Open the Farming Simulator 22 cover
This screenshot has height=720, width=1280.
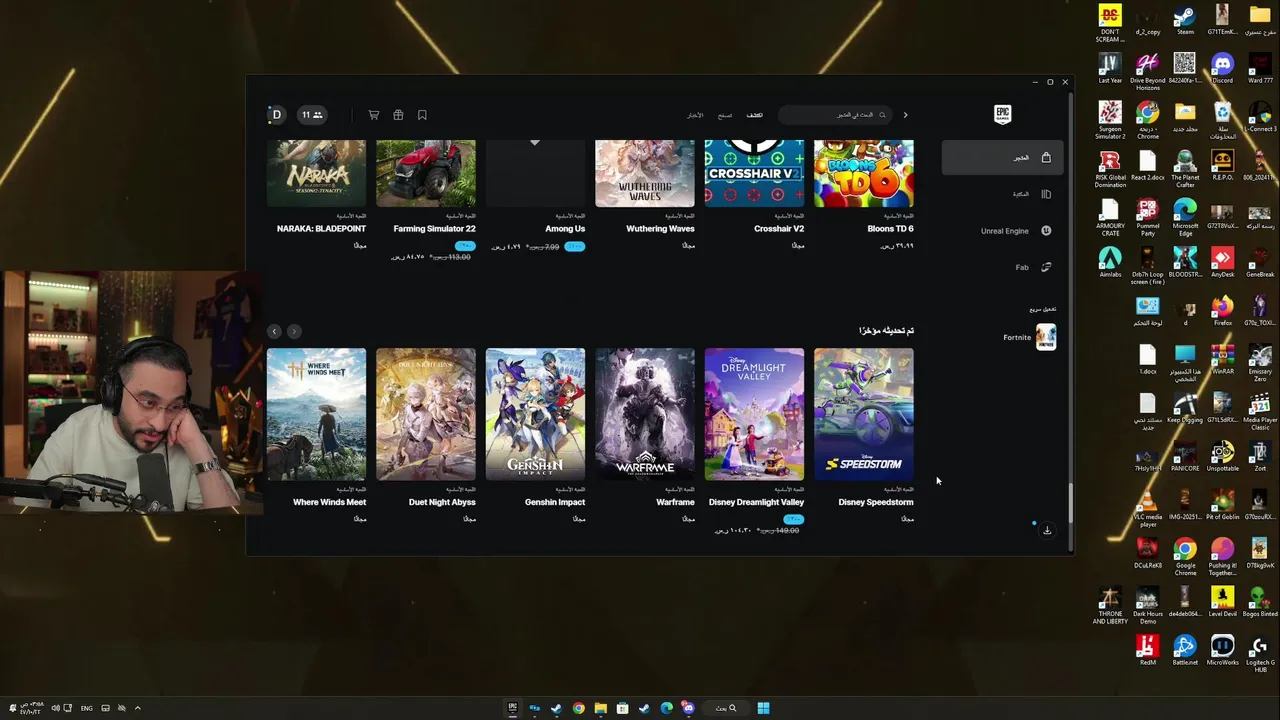(x=426, y=173)
